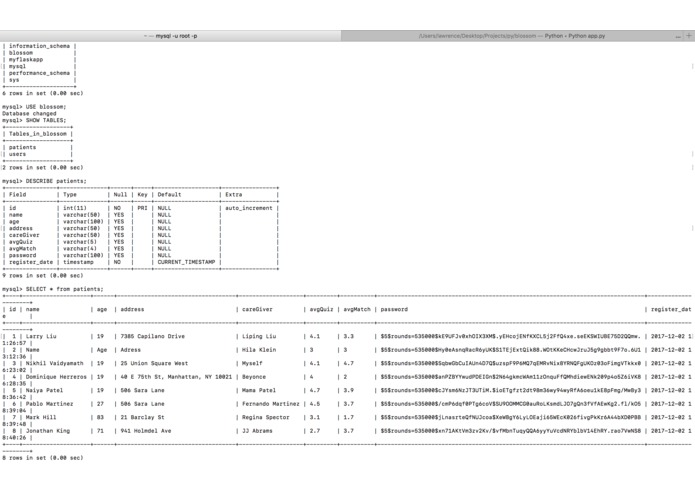Click performance_schema in the database list
Viewport: 695px width, 494px height.
[x=39, y=73]
